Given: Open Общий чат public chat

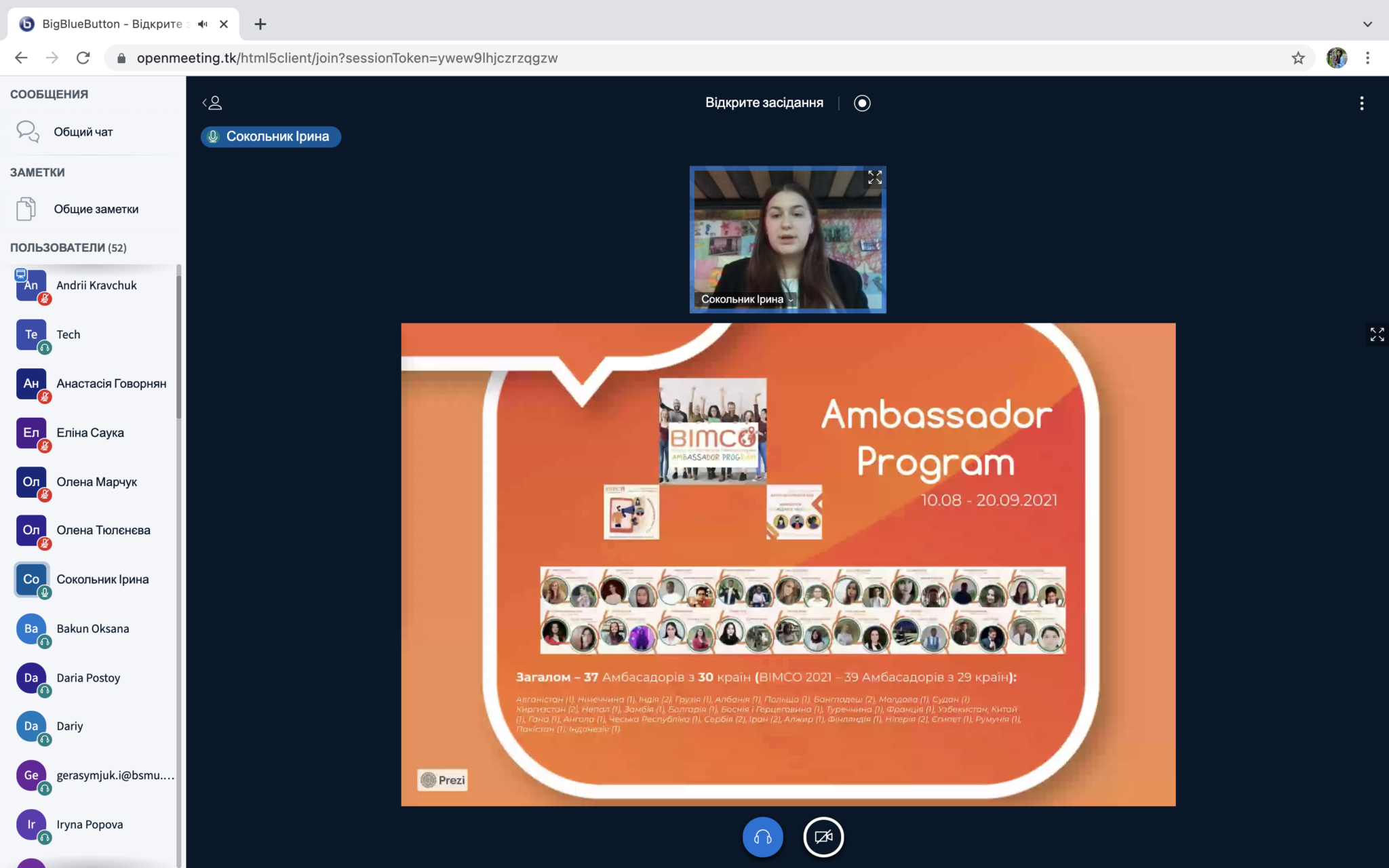Looking at the screenshot, I should coord(83,132).
